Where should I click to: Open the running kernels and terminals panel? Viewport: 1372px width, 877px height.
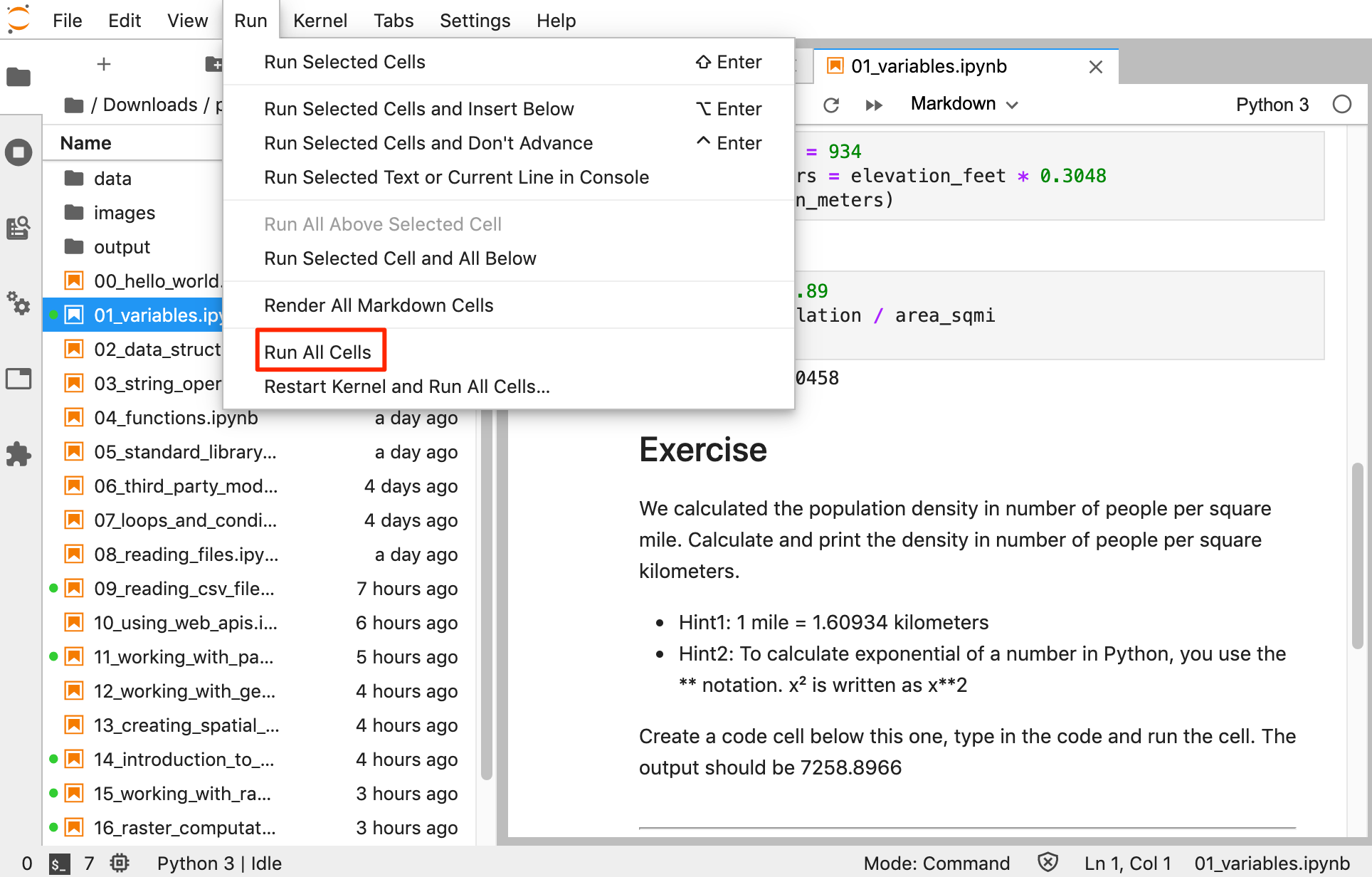[x=19, y=152]
